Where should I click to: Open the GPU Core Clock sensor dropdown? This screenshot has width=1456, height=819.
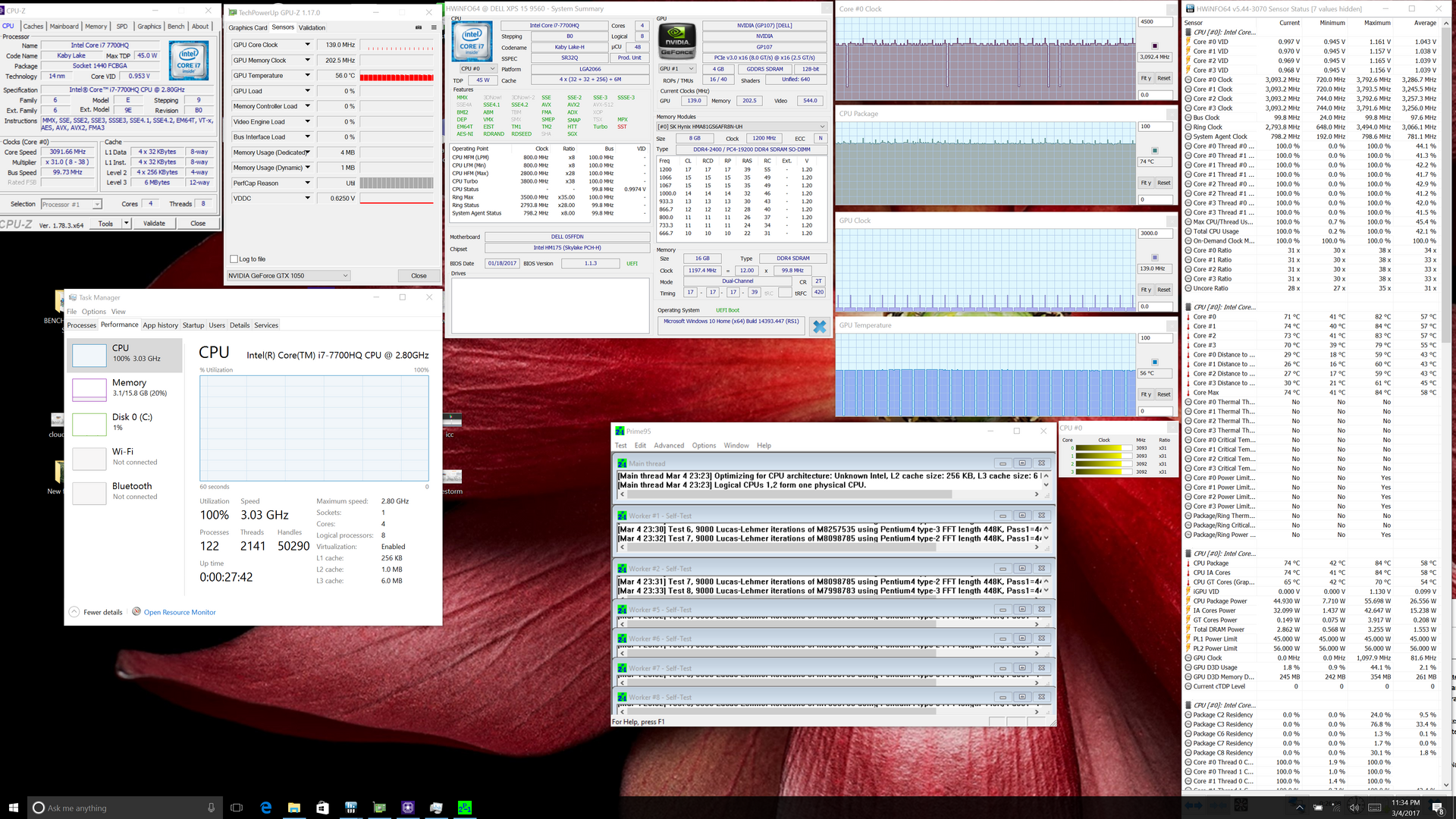tap(307, 45)
